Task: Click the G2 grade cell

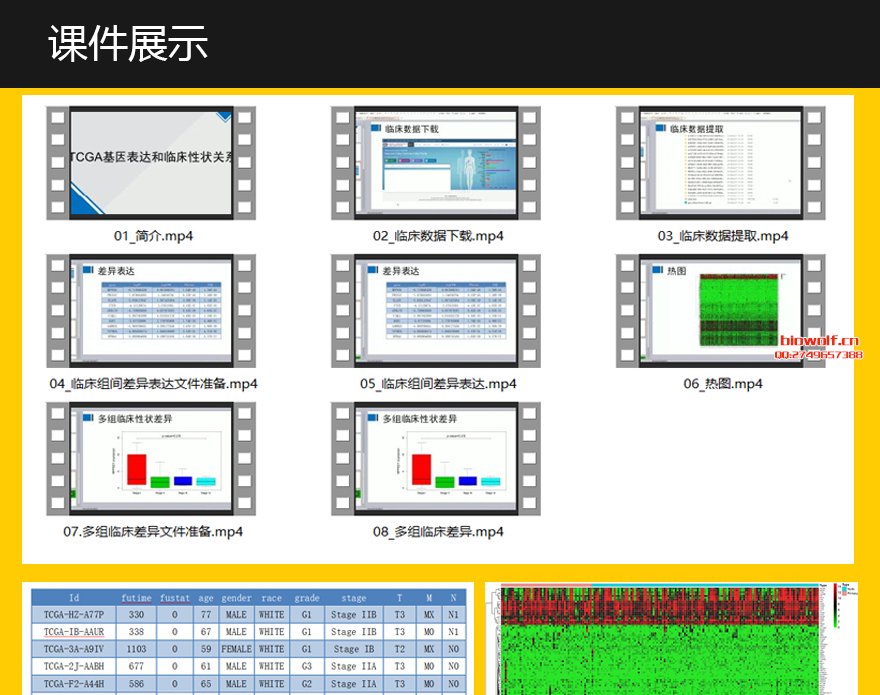Action: tap(306, 684)
